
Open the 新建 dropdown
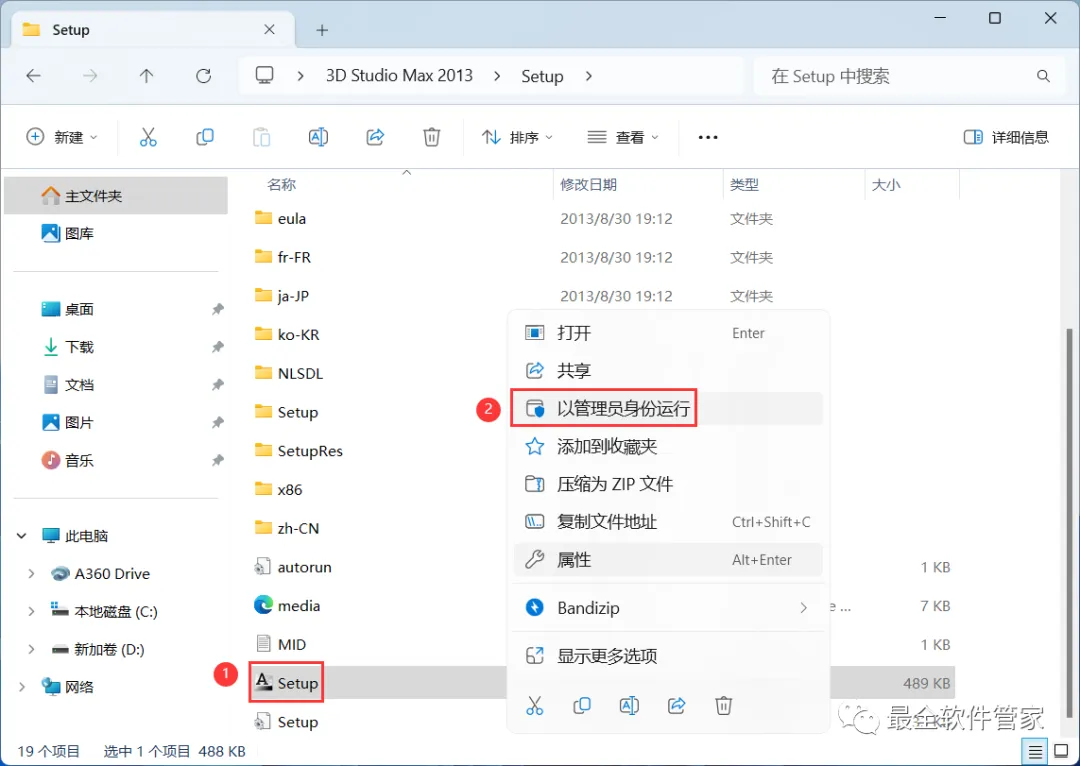pos(62,137)
